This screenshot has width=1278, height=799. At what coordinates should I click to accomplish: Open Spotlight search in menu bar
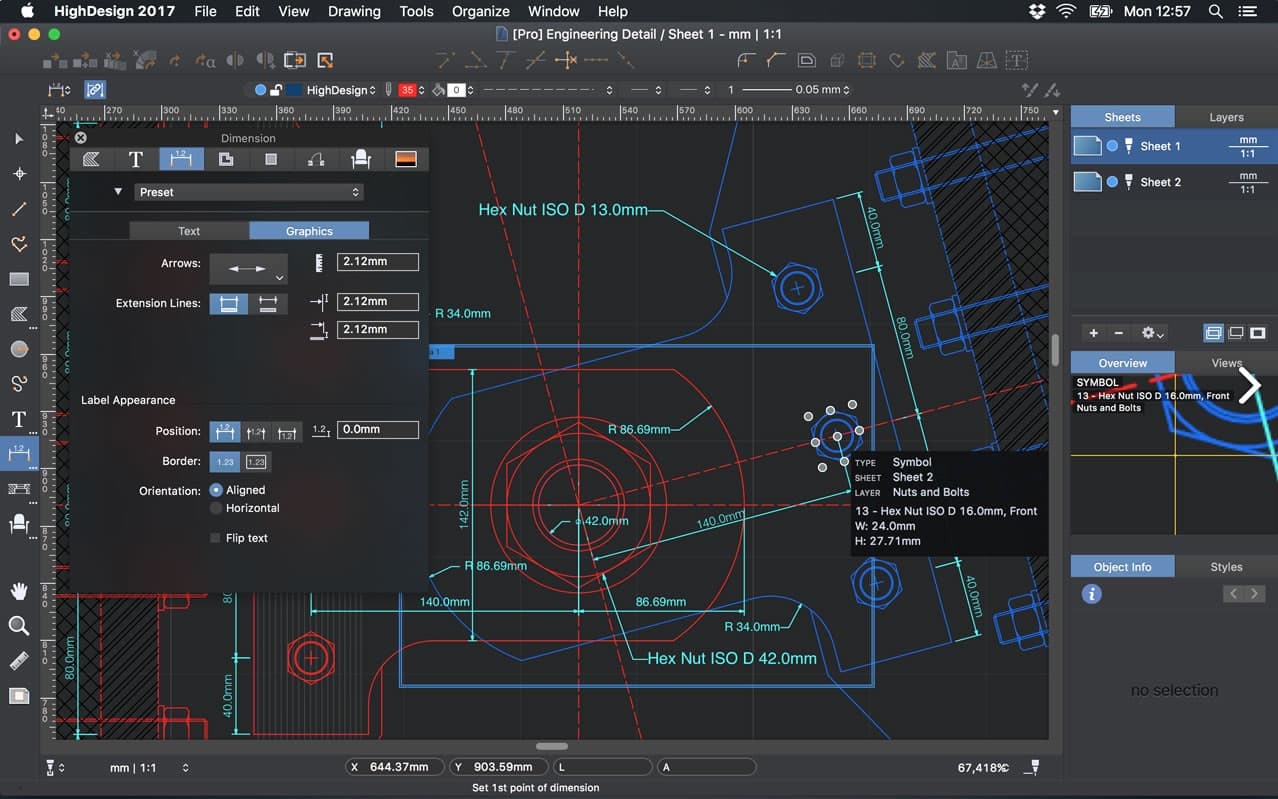point(1215,12)
